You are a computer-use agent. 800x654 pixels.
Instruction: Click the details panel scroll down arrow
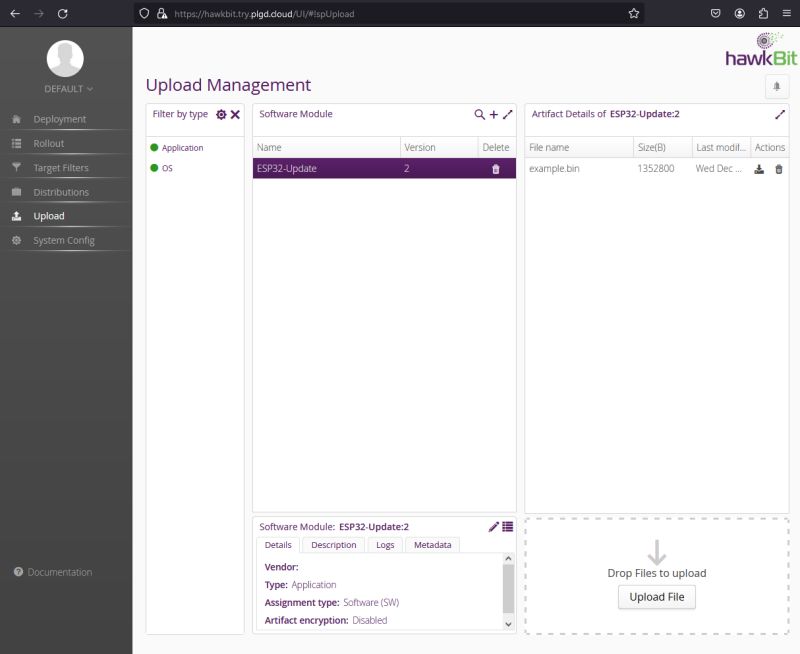tap(508, 624)
